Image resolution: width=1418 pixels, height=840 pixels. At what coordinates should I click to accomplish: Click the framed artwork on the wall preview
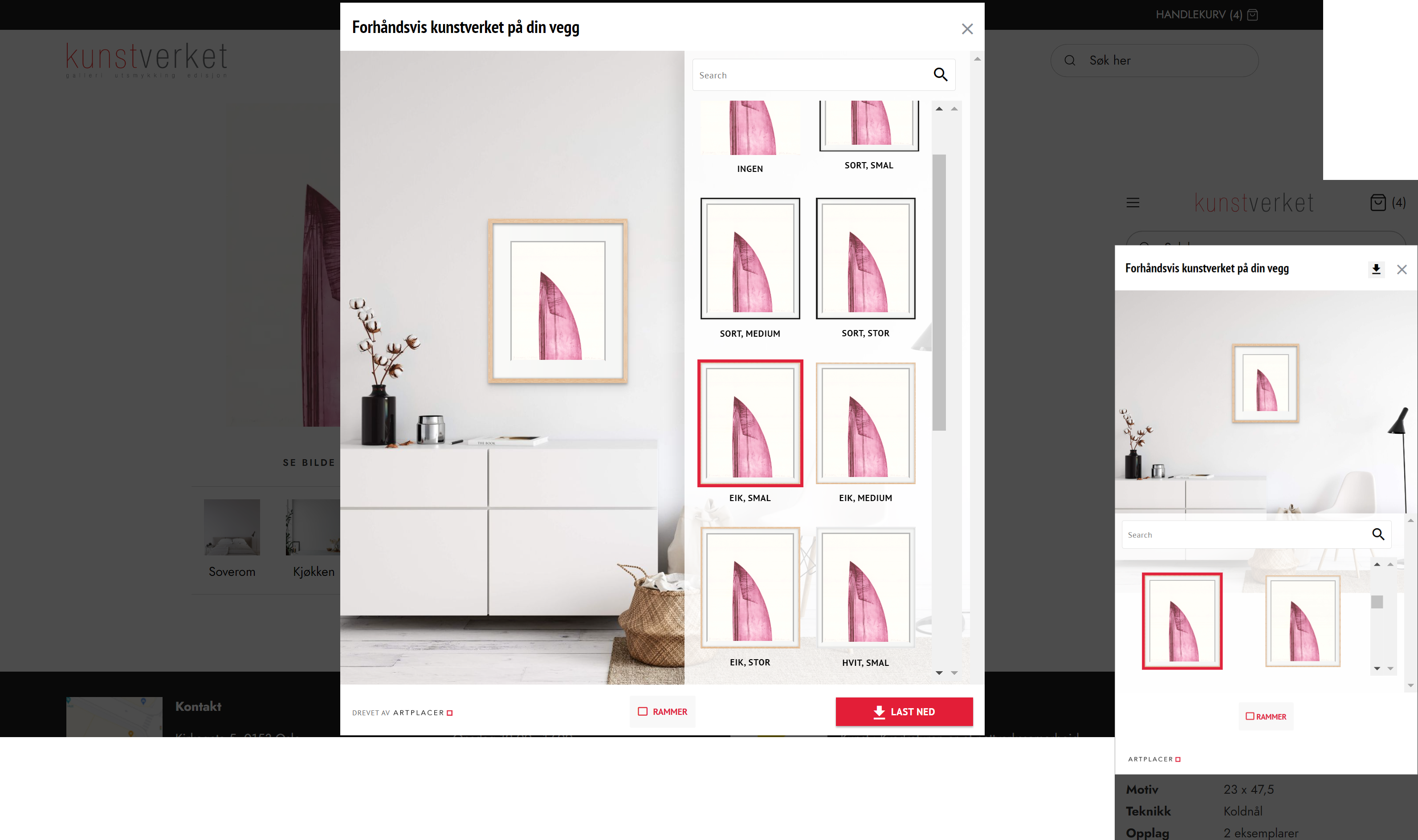click(x=557, y=301)
